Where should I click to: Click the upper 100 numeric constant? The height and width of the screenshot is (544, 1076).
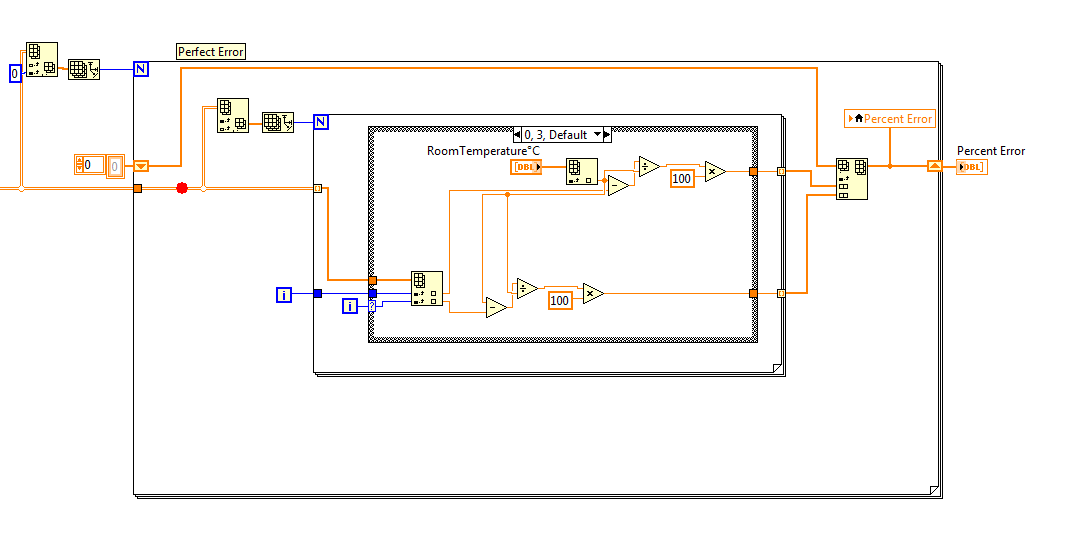tap(681, 178)
